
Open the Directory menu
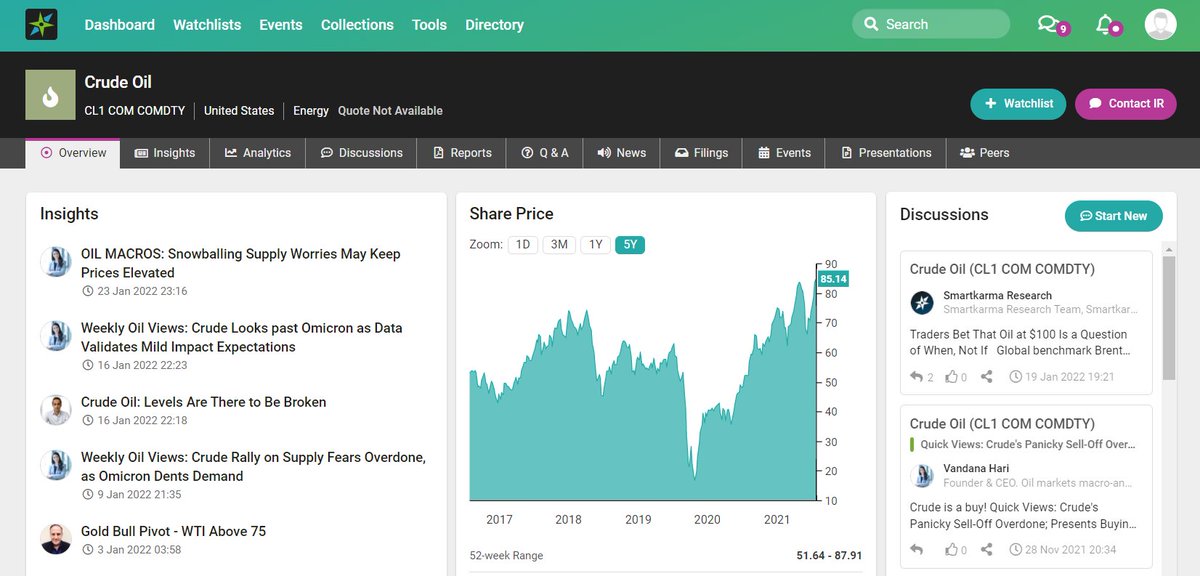494,24
